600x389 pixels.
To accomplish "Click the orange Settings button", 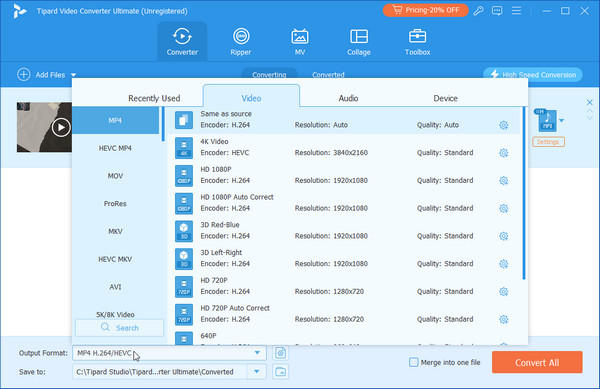I will coord(548,142).
